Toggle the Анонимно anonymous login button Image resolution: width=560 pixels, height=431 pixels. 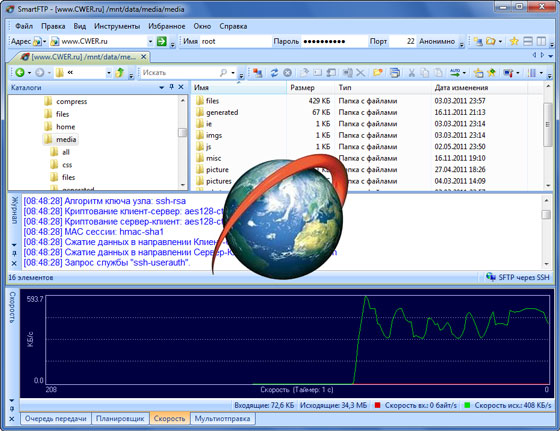click(x=437, y=41)
